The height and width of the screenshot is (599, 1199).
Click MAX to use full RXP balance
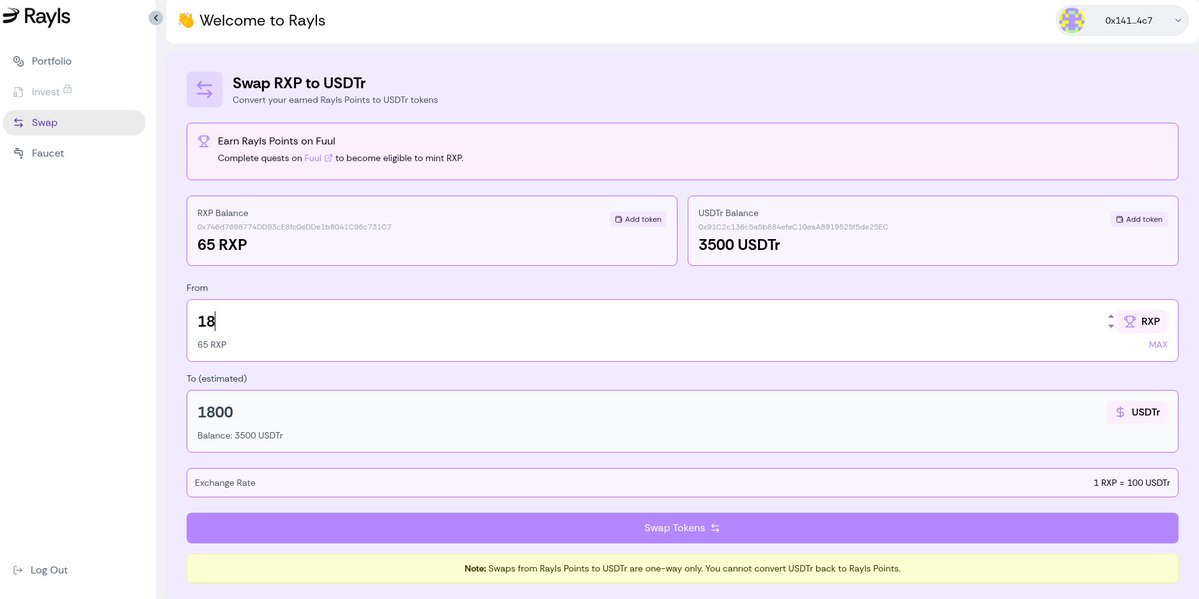coord(1157,344)
